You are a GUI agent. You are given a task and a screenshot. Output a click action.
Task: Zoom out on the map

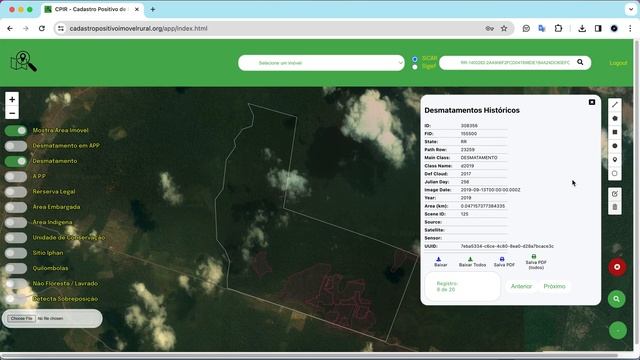coord(12,113)
